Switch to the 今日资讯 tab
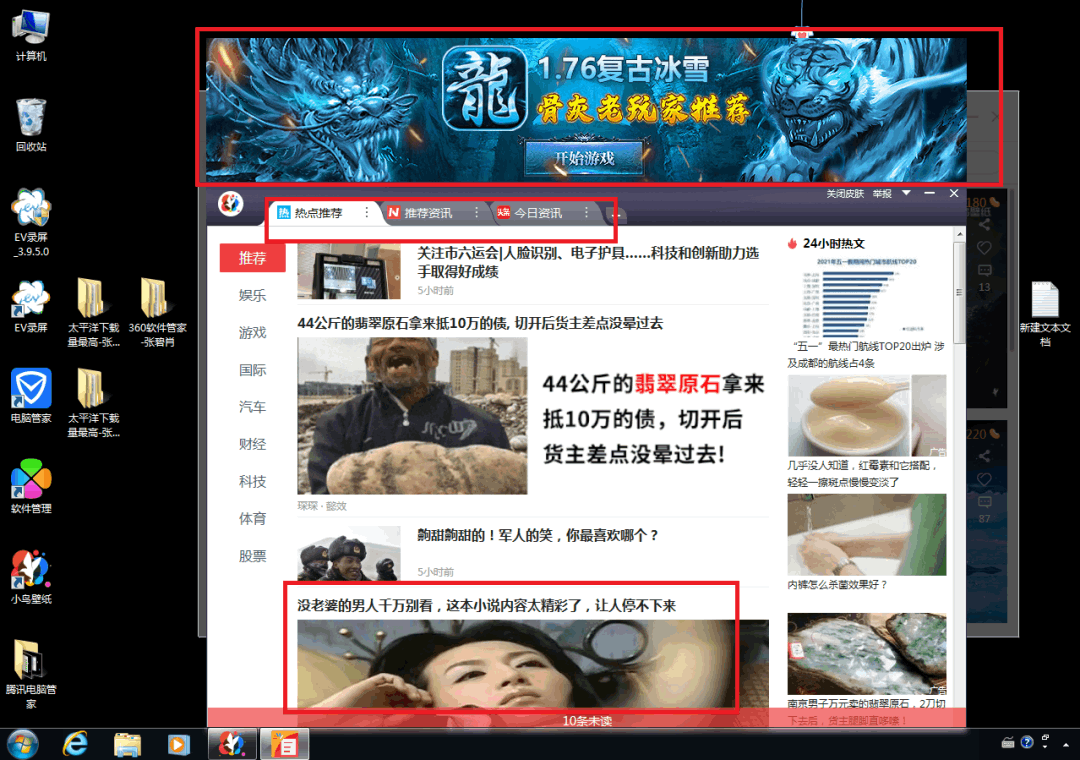Image resolution: width=1080 pixels, height=760 pixels. 536,212
